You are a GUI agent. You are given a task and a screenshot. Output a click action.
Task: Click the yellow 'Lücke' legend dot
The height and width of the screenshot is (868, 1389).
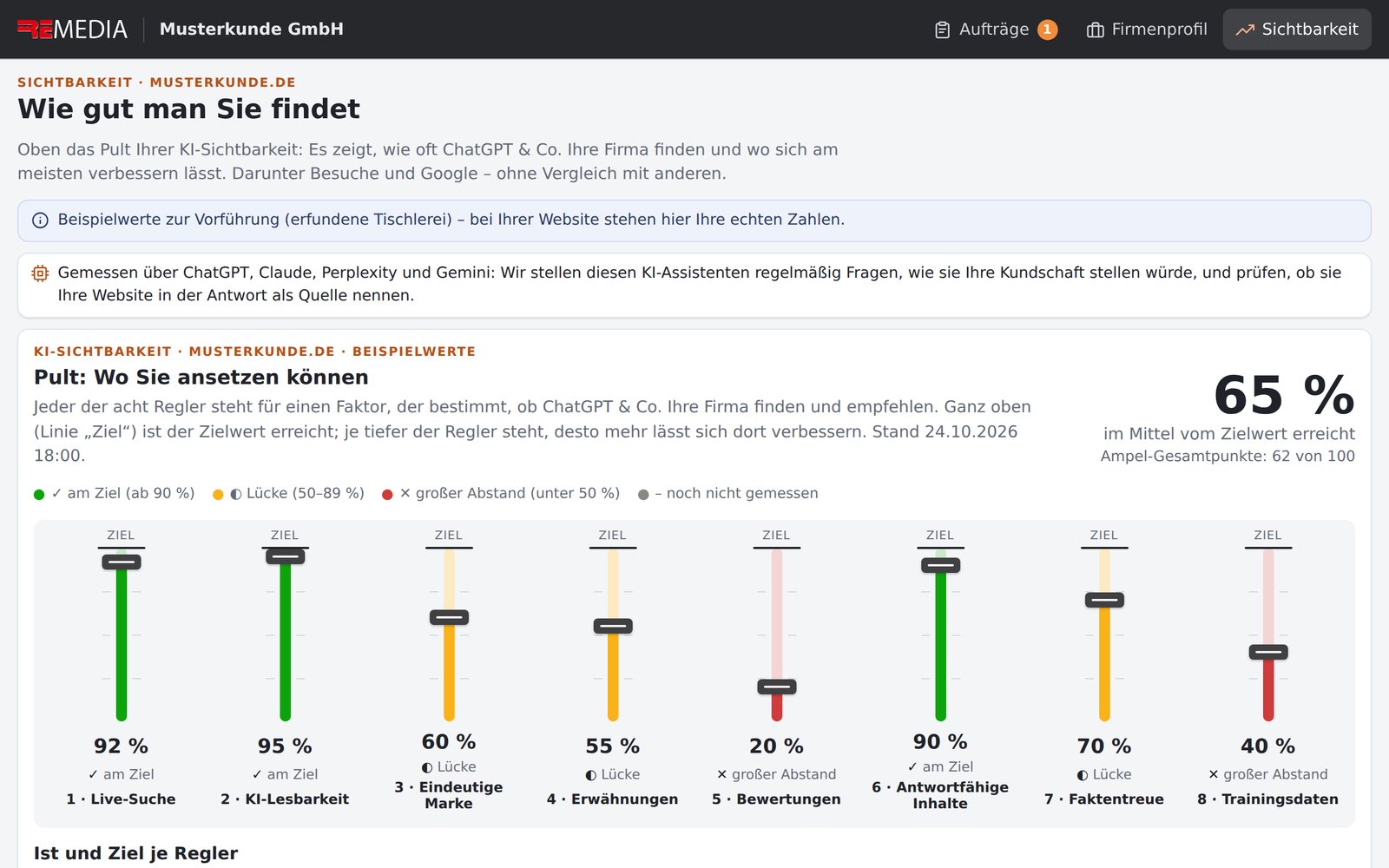pos(218,495)
